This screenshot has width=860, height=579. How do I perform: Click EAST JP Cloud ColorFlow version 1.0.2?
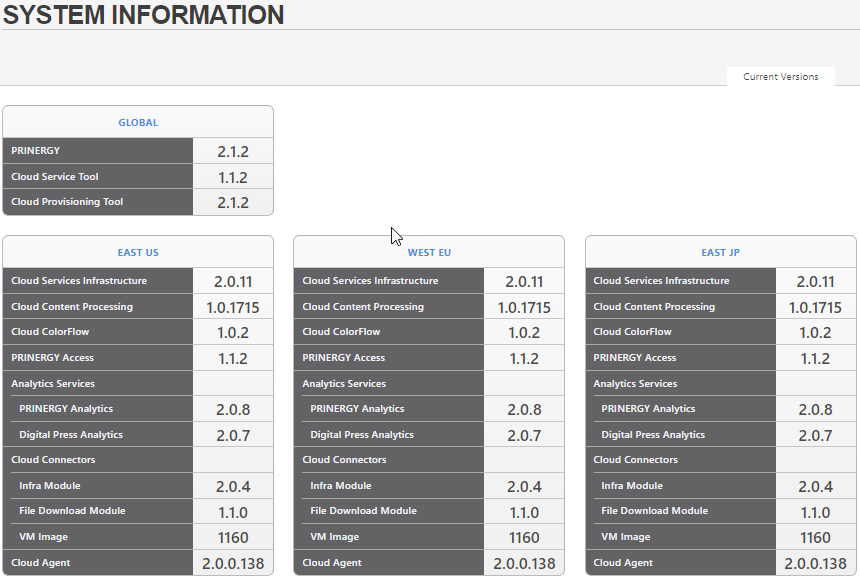point(816,332)
